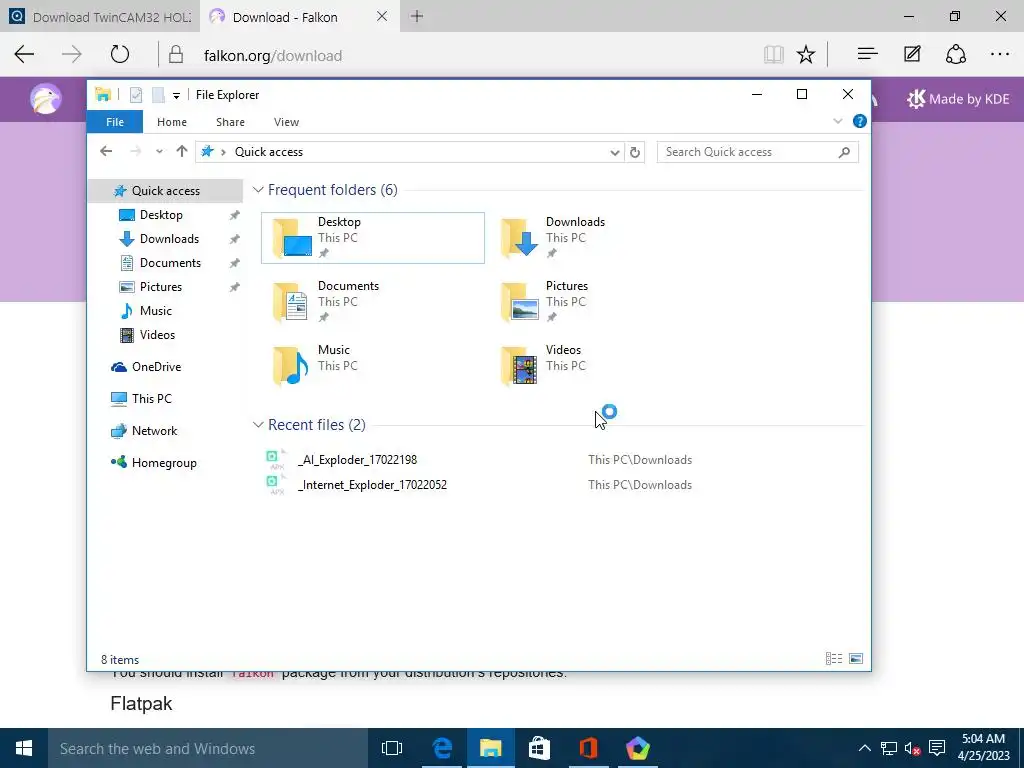Open Action Center notifications
Screen dimensions: 1024x768
pos(937,748)
